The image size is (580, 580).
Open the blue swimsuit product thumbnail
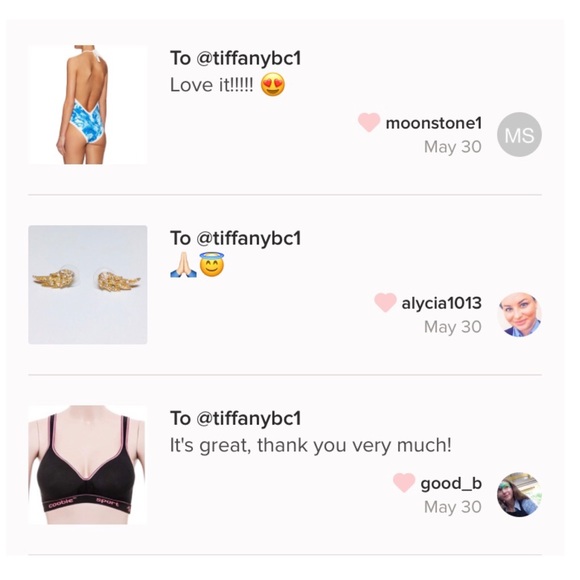tap(88, 105)
